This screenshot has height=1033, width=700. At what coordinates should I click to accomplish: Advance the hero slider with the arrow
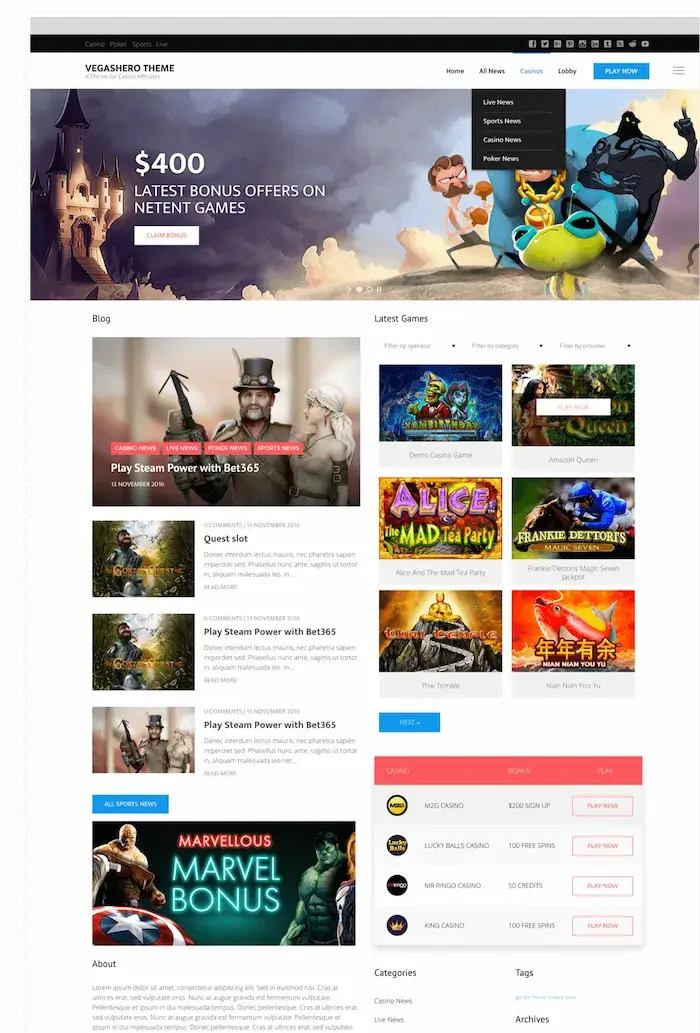click(x=349, y=289)
